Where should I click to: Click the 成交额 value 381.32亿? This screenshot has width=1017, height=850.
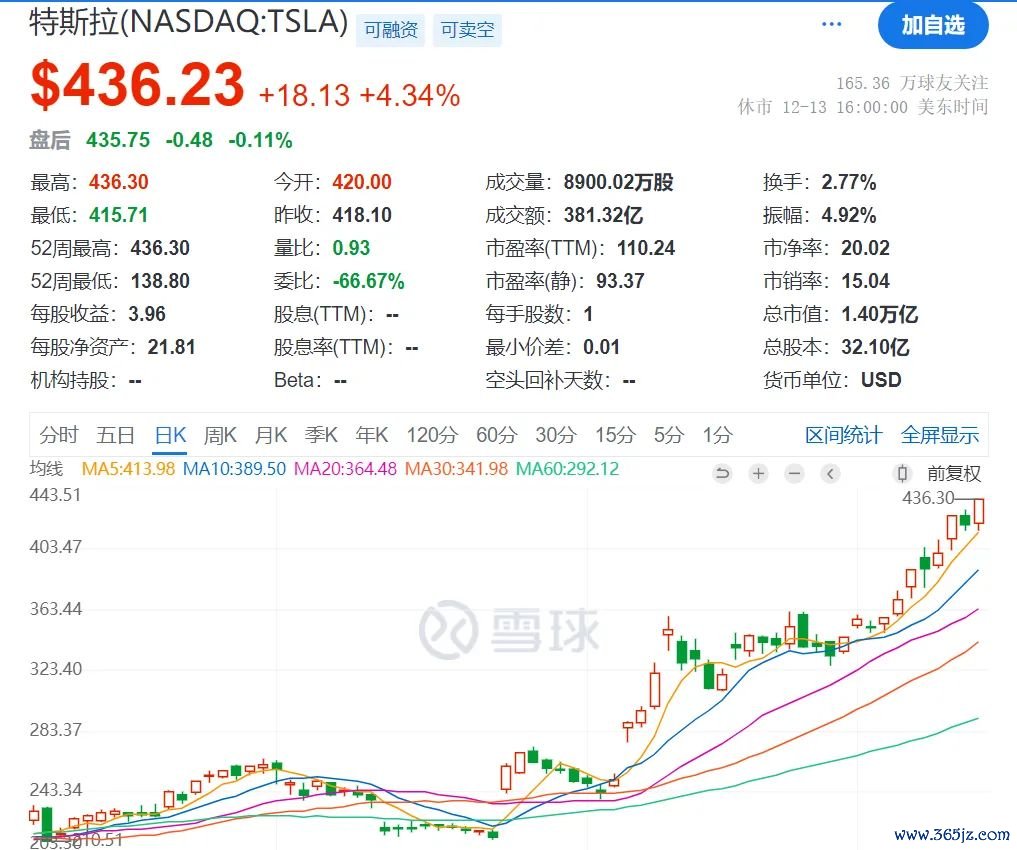(x=603, y=215)
